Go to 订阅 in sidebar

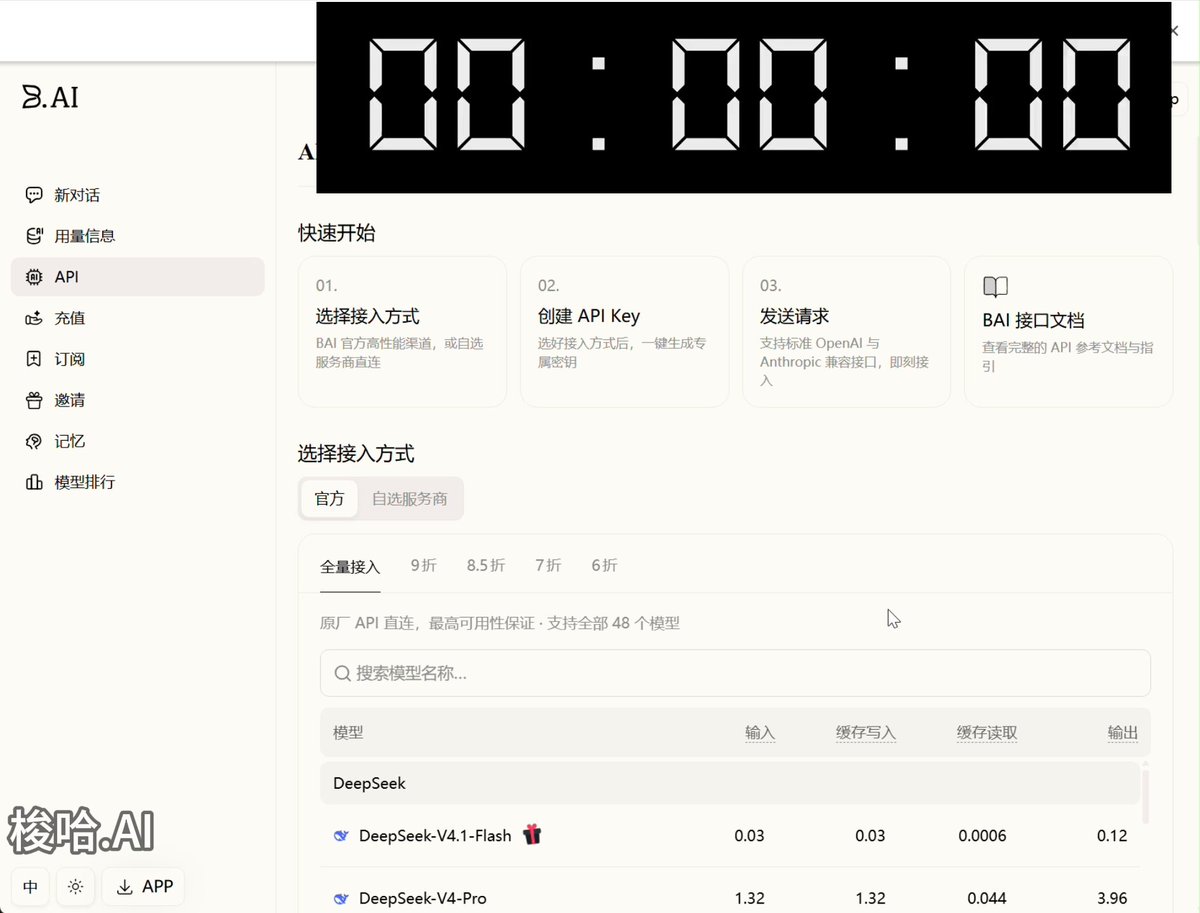(138, 359)
